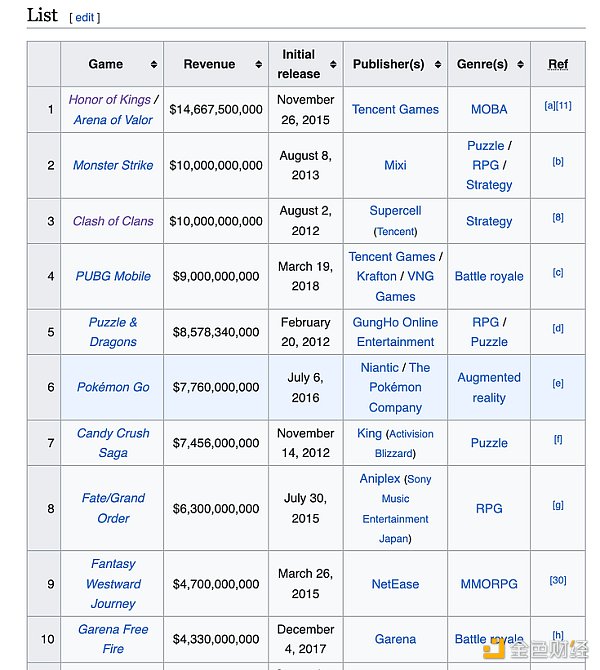The width and height of the screenshot is (600, 670).
Task: Follow the Clash of Clans link
Action: pyautogui.click(x=113, y=221)
